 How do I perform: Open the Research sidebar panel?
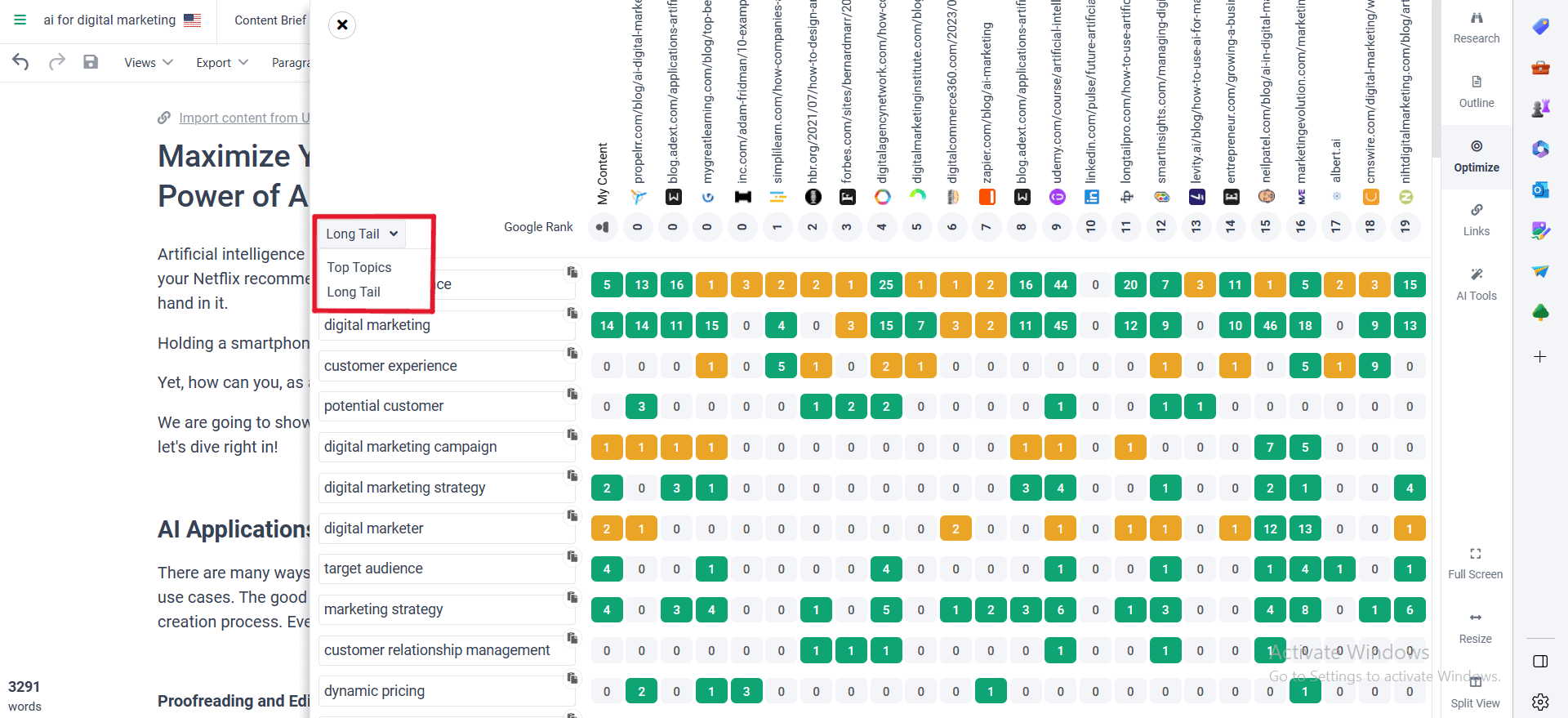pos(1477,28)
